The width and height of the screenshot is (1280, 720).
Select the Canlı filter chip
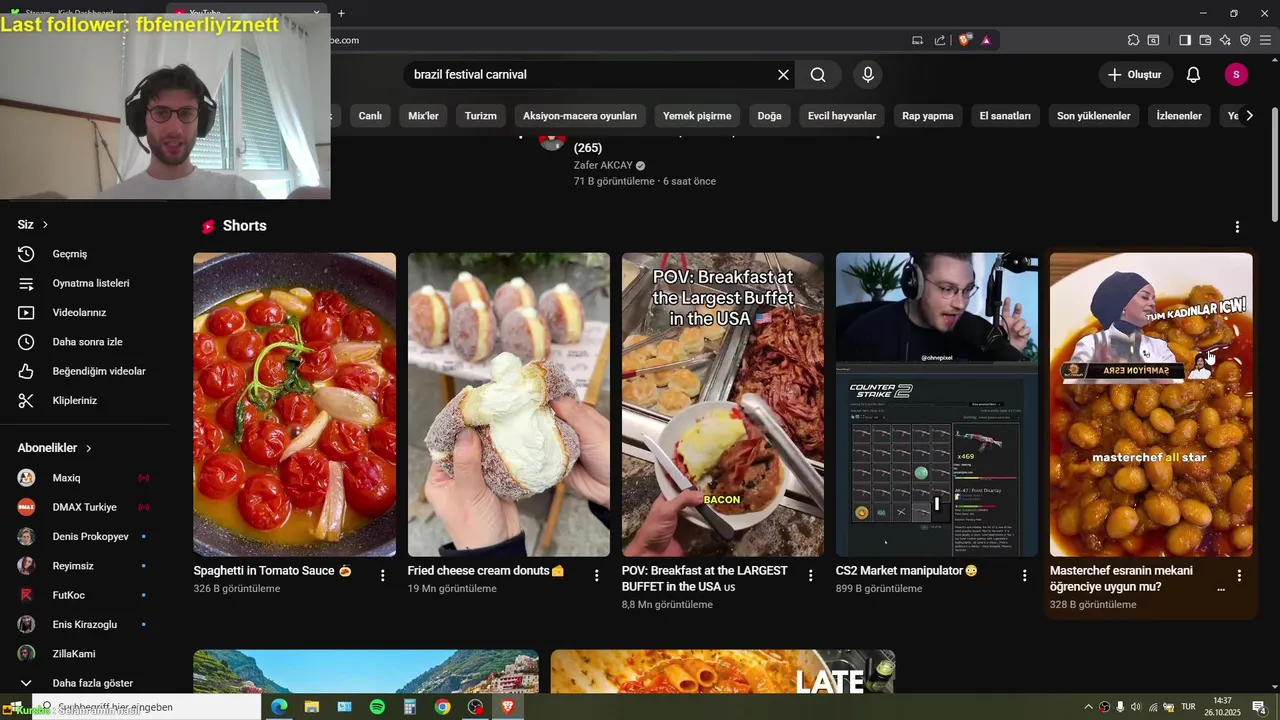(x=370, y=116)
